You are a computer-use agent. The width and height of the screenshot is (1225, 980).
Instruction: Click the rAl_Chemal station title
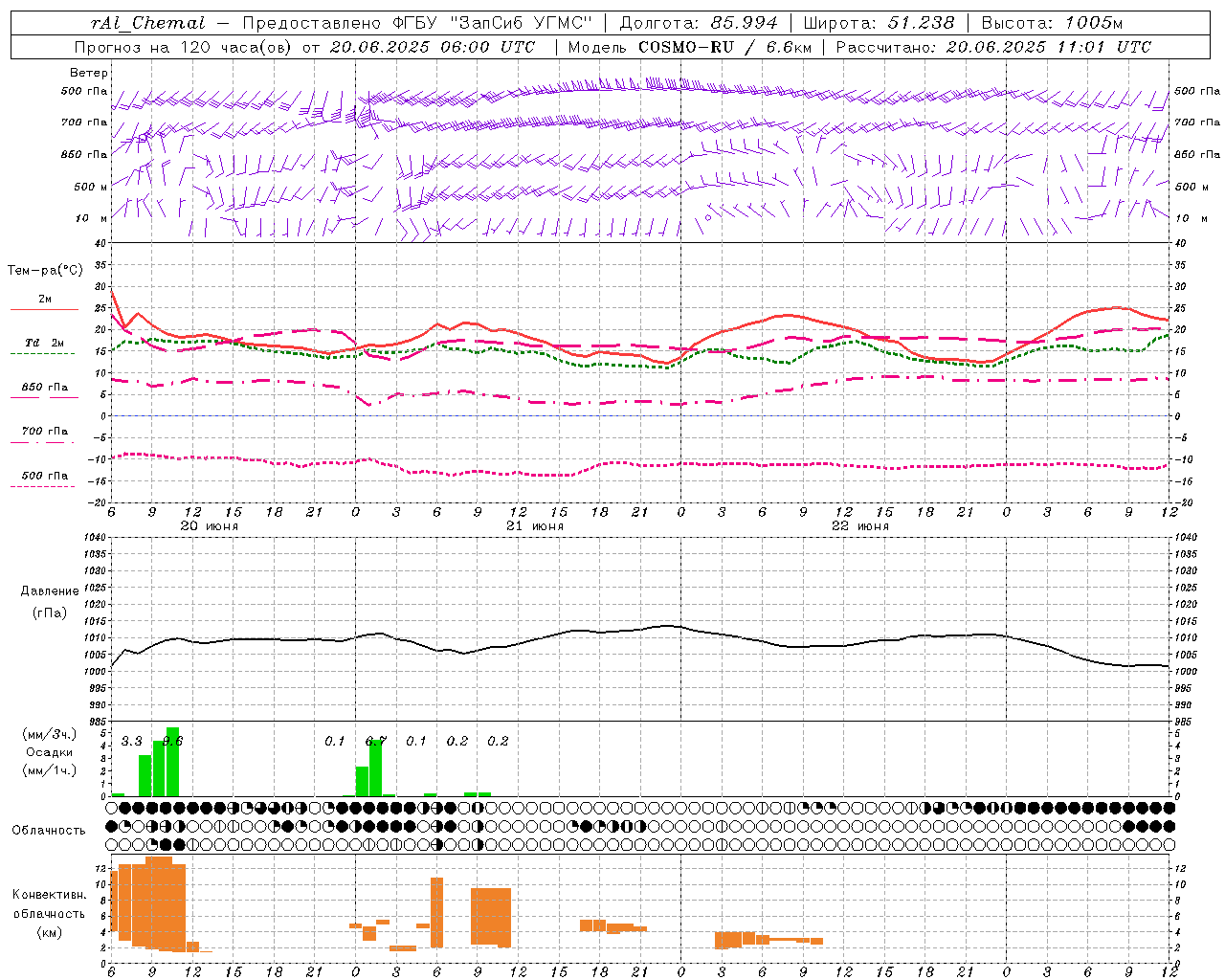(147, 23)
